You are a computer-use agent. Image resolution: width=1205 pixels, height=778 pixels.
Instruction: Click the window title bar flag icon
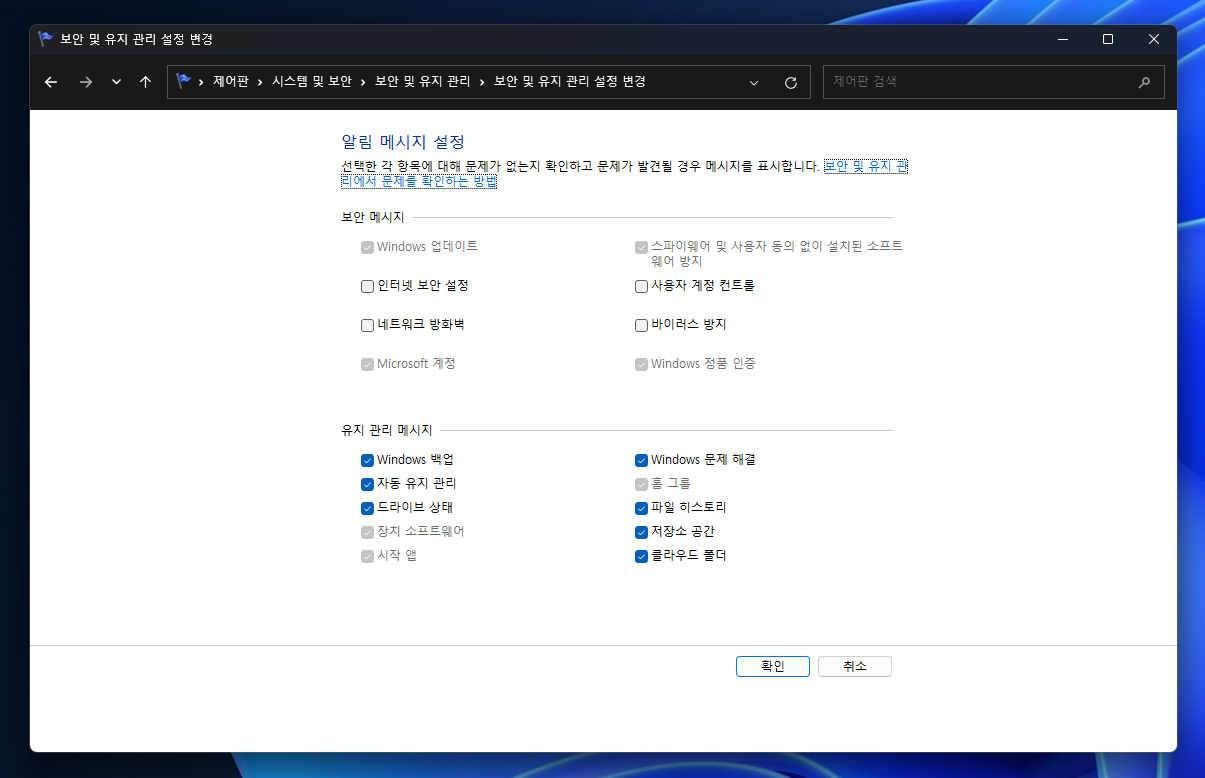point(46,39)
